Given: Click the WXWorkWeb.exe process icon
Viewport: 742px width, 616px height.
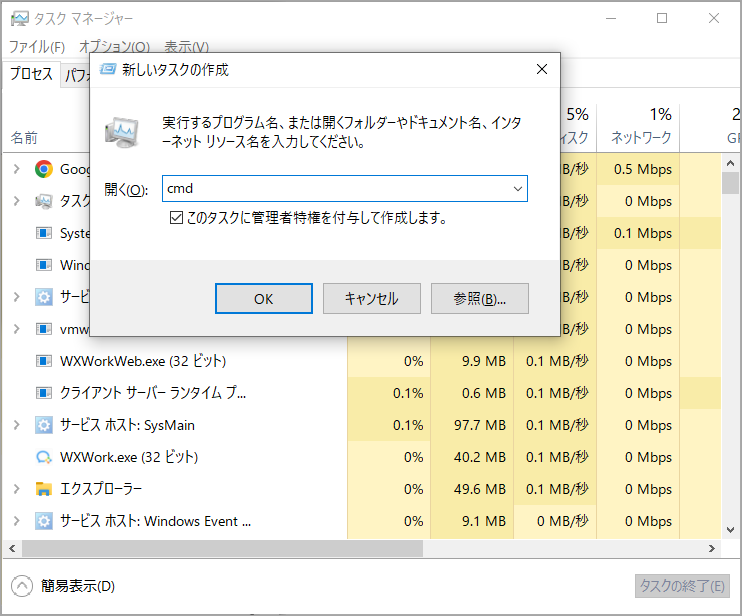Looking at the screenshot, I should [44, 361].
